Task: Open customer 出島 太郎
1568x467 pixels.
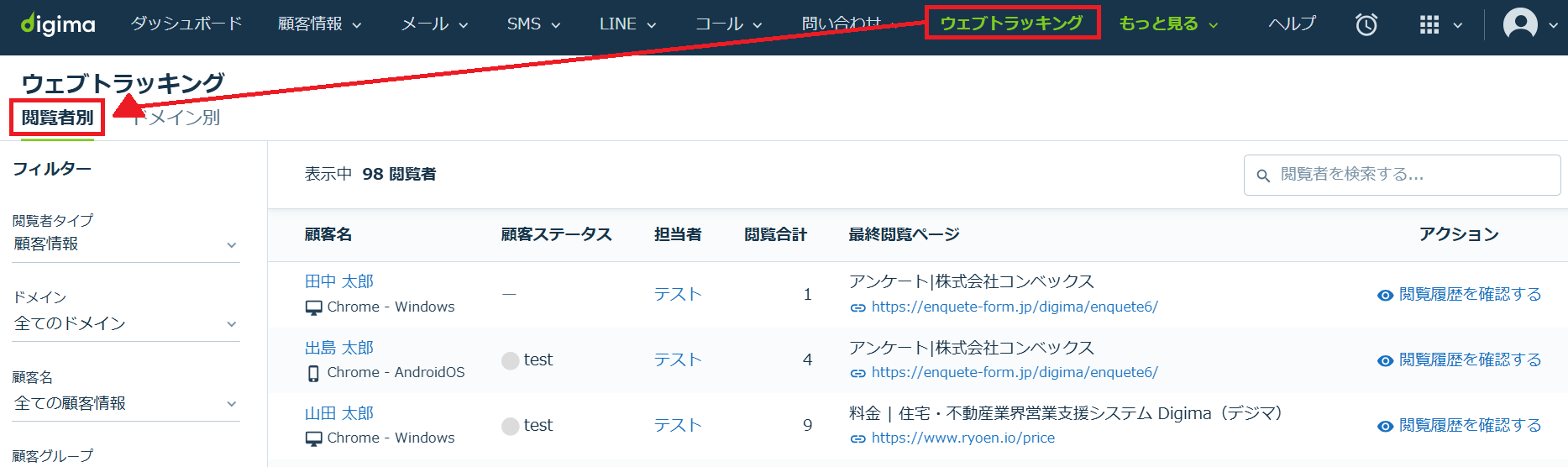Action: tap(339, 347)
